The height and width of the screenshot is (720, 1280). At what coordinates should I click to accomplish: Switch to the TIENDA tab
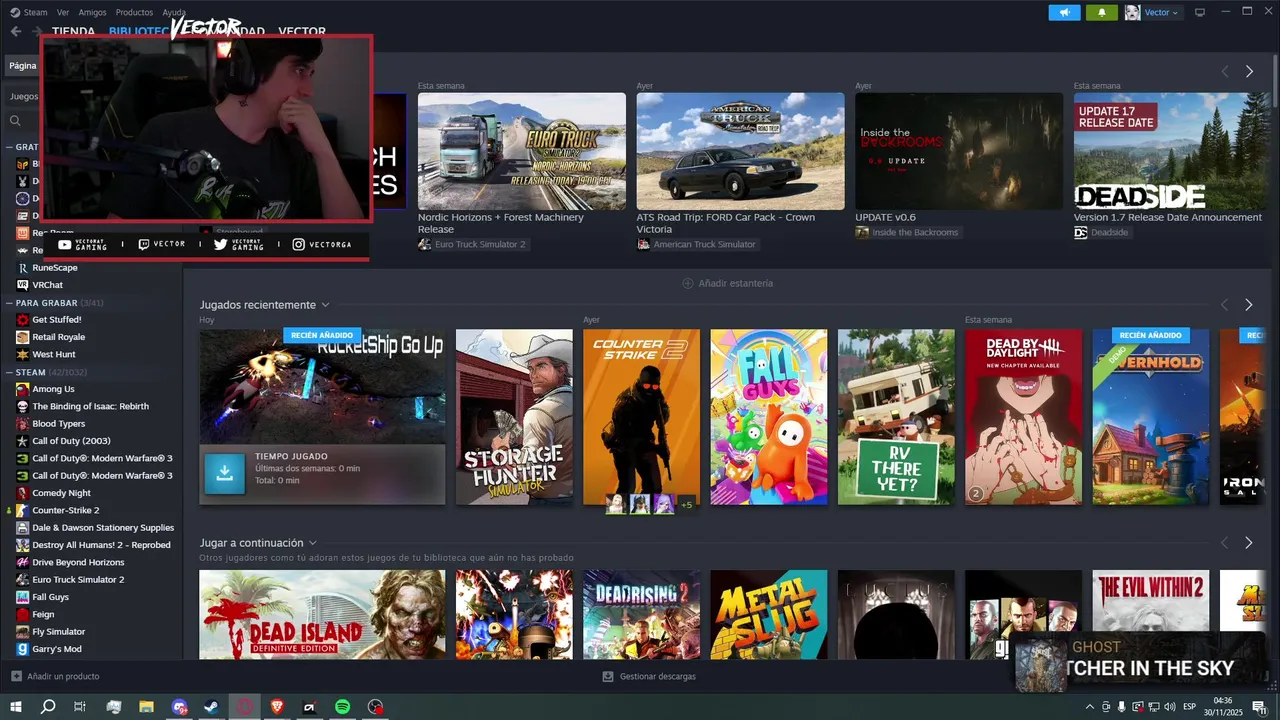pyautogui.click(x=73, y=32)
